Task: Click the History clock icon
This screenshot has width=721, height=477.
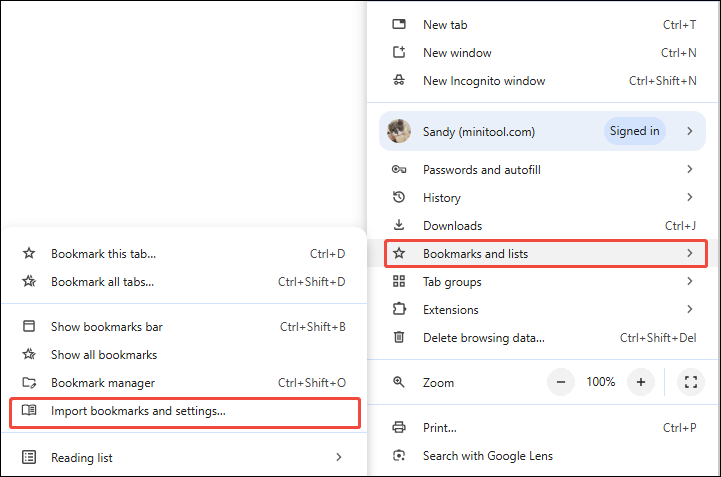Action: (399, 198)
